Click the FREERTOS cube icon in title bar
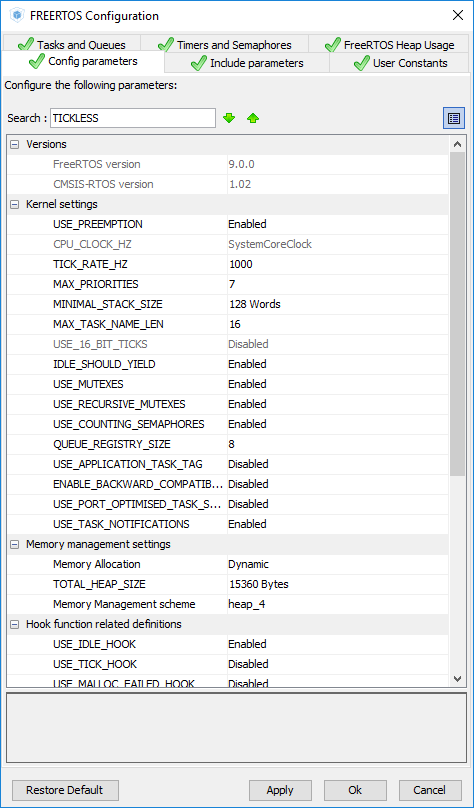474x808 pixels. 18,15
